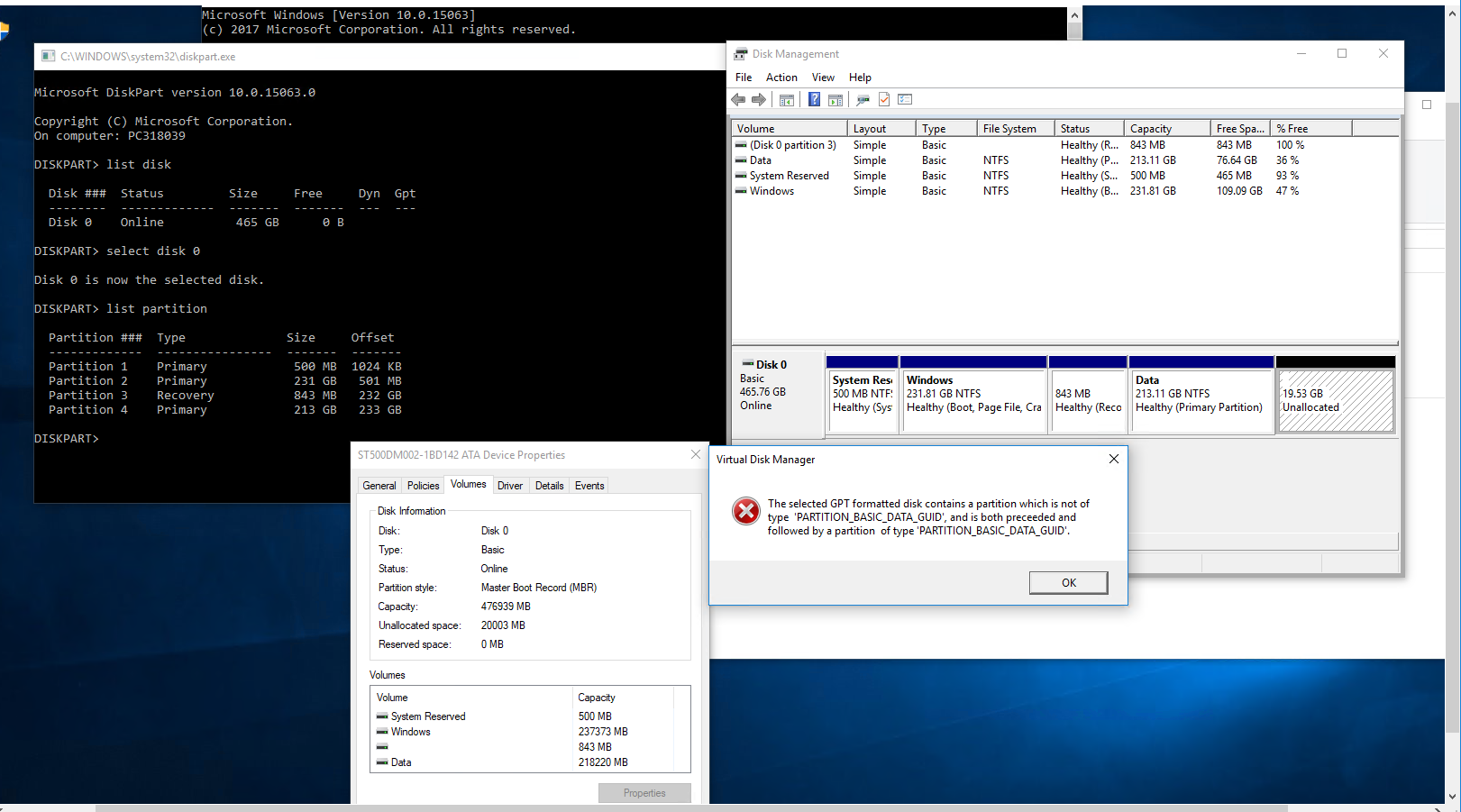Open the Action menu
This screenshot has height=812, width=1461.
(781, 78)
